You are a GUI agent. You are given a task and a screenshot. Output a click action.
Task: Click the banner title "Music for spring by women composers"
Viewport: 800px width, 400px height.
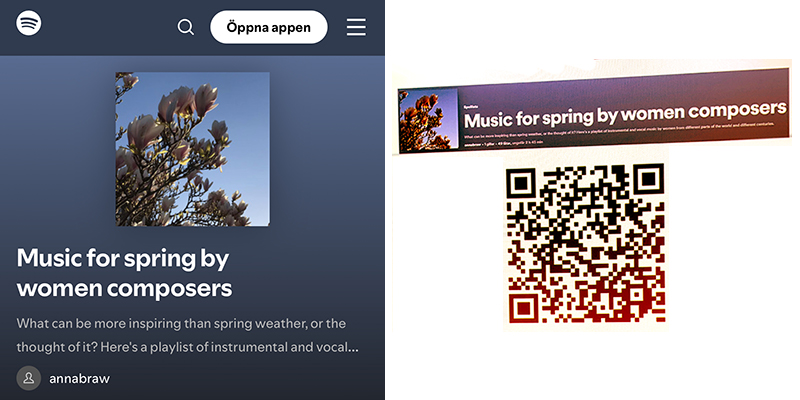[x=625, y=115]
